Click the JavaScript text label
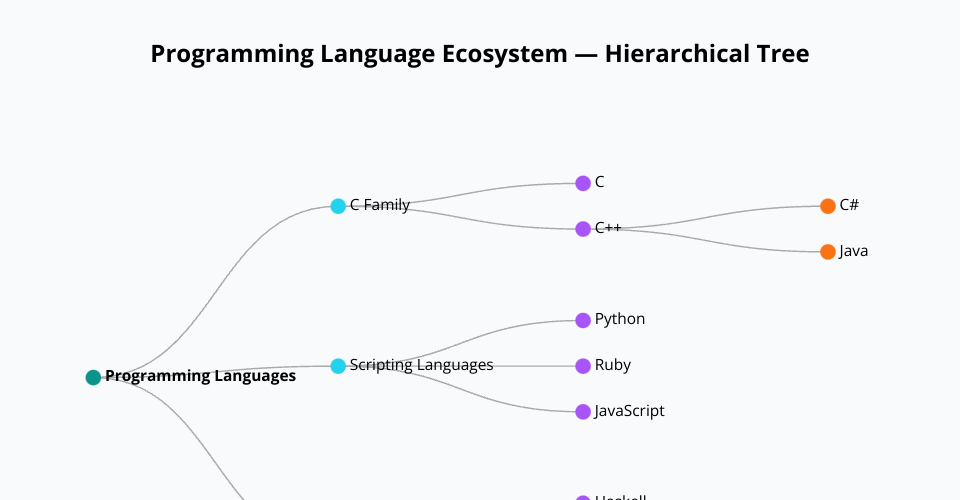This screenshot has height=500, width=960. pos(629,411)
